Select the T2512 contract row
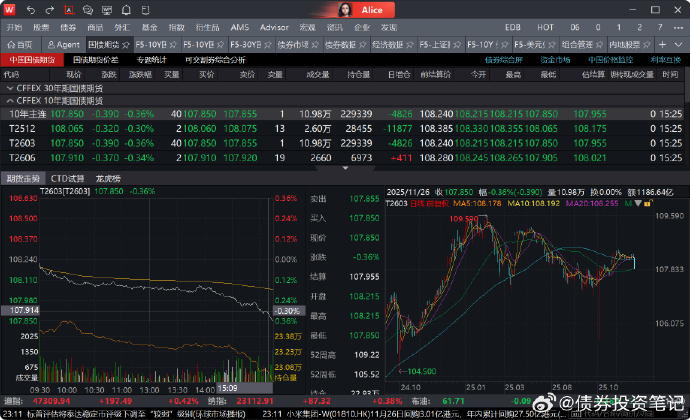This screenshot has width=690, height=420. tap(342, 129)
